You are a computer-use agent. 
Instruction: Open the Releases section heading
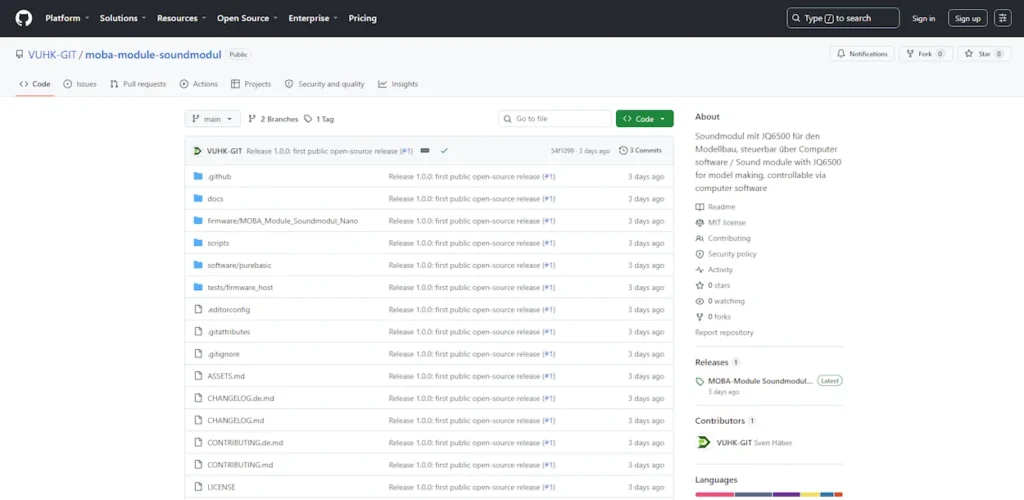click(711, 362)
